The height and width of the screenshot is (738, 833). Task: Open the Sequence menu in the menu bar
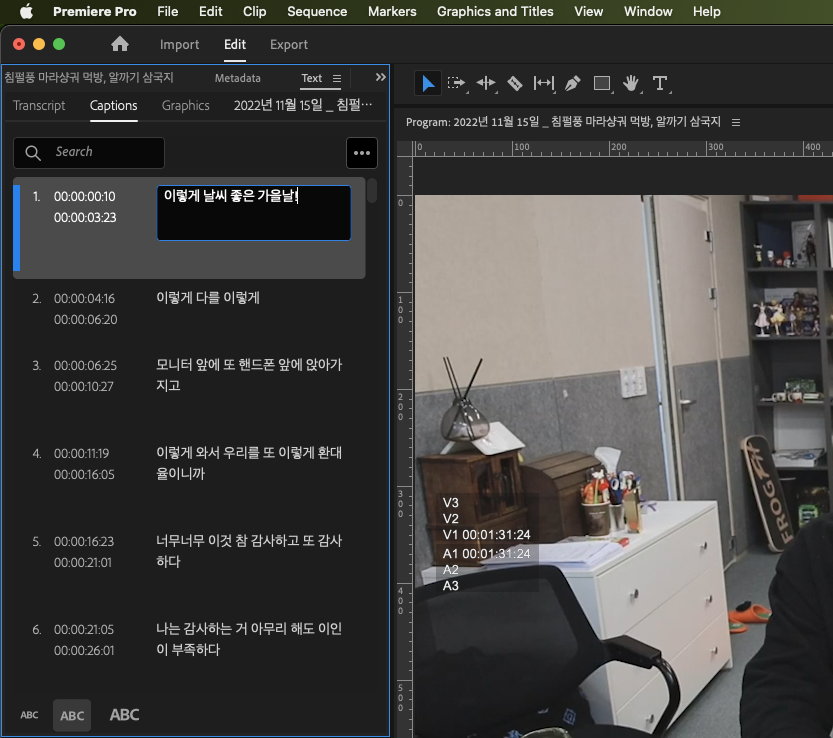(317, 11)
